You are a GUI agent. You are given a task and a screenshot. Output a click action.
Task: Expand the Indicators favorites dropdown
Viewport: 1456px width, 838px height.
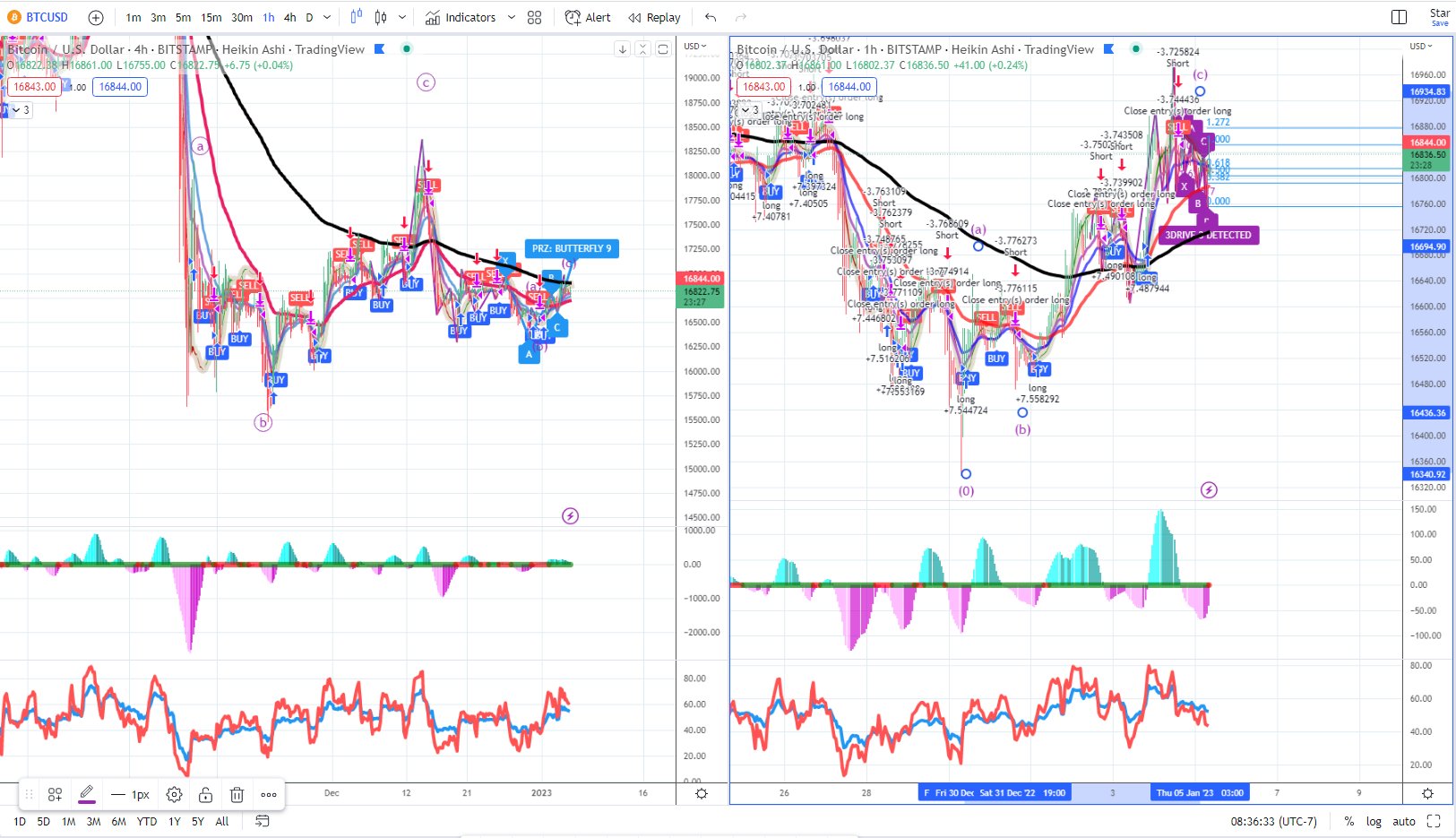click(x=512, y=17)
